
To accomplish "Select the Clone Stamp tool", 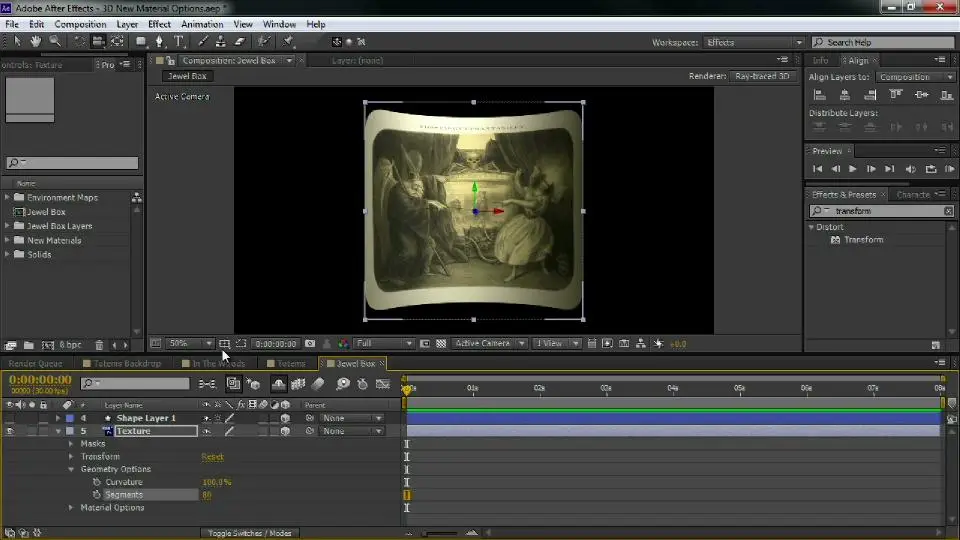I will point(220,42).
